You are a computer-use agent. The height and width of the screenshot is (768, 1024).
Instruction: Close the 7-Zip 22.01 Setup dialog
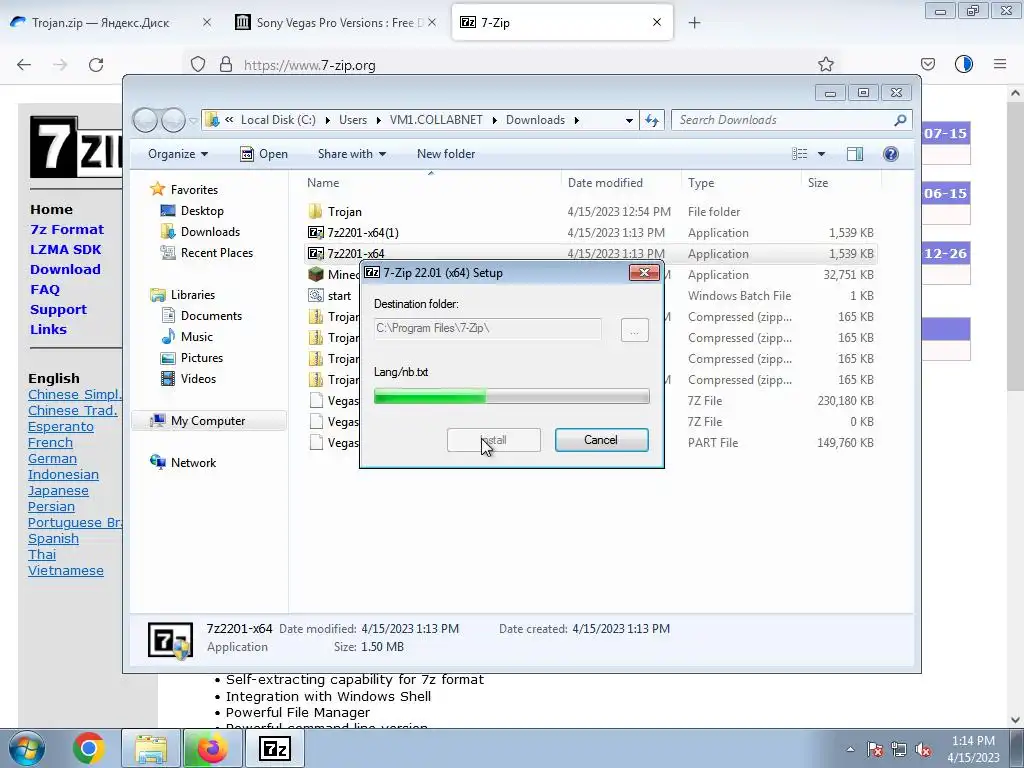click(x=643, y=272)
